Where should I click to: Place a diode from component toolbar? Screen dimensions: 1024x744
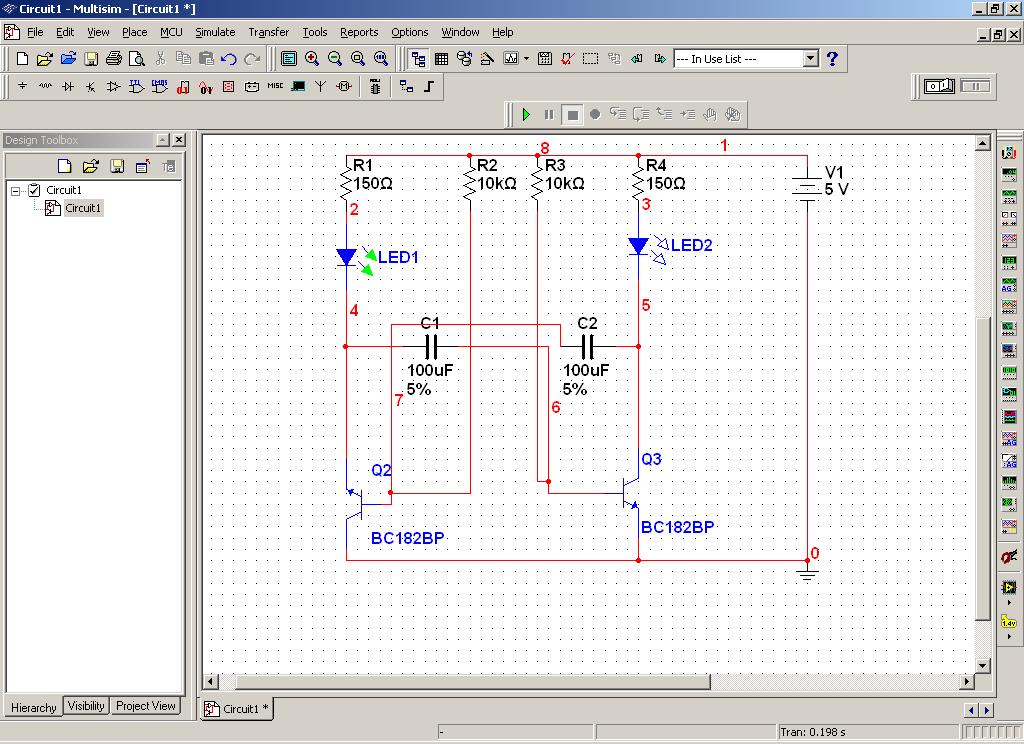pyautogui.click(x=68, y=87)
